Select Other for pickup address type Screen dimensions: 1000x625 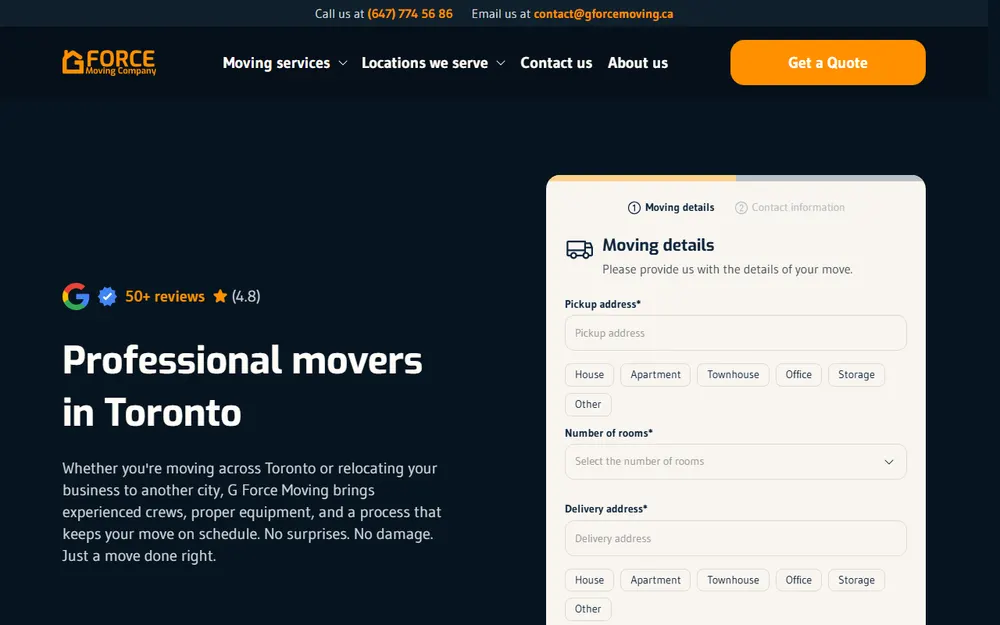click(x=588, y=404)
